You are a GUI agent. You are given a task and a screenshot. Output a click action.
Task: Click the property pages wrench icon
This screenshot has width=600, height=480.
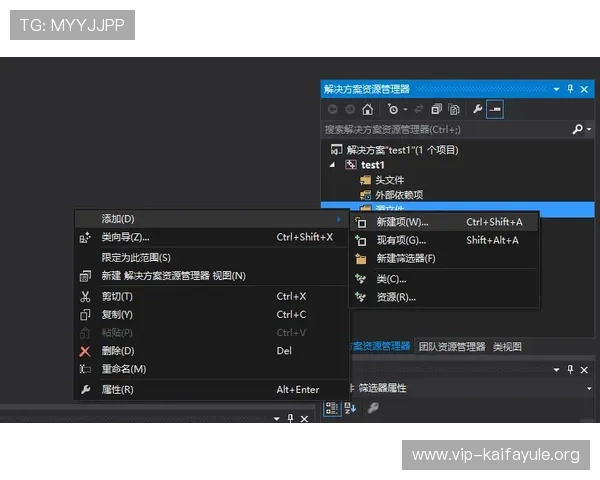(x=373, y=408)
